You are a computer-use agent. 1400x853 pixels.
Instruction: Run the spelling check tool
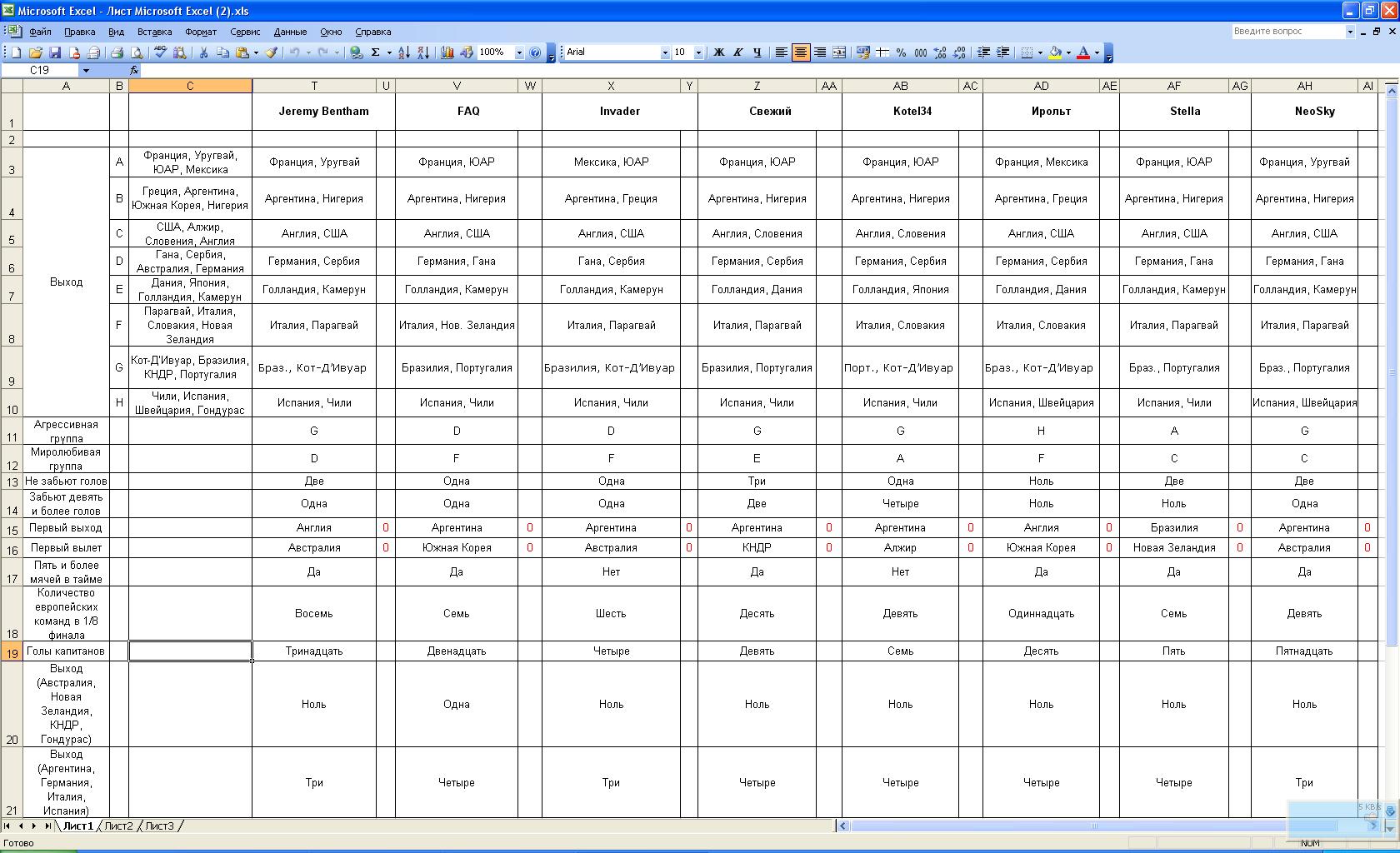coord(161,52)
